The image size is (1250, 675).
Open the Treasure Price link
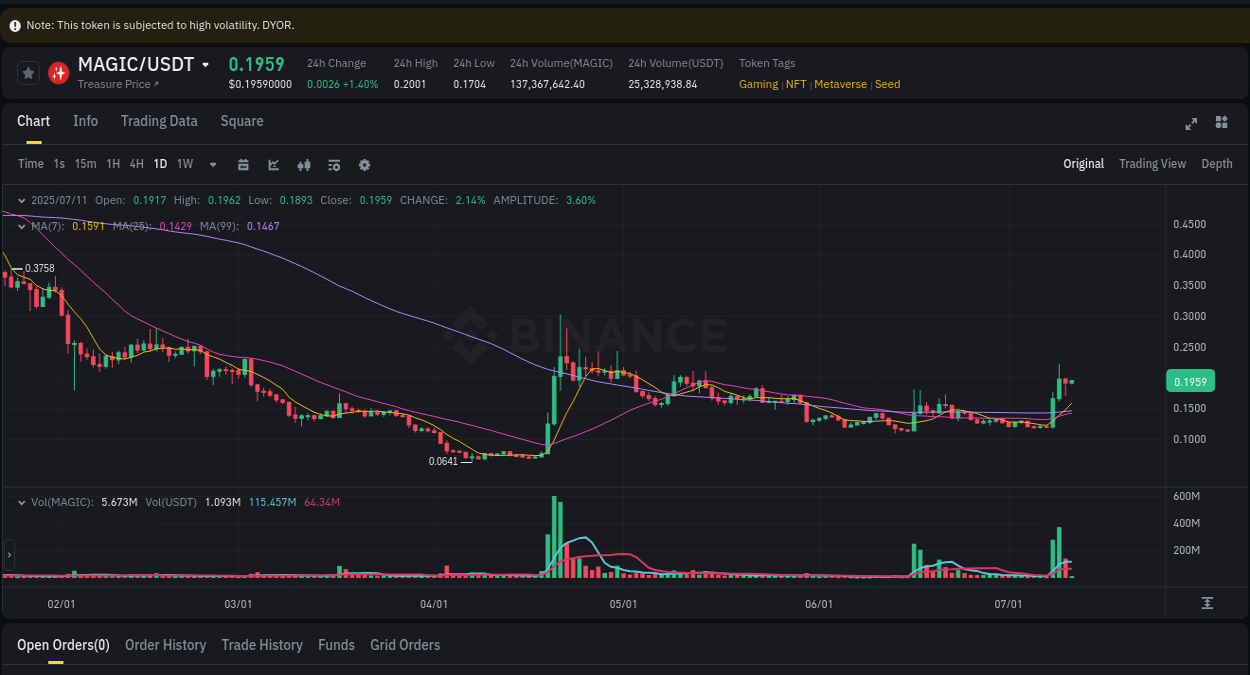(x=112, y=84)
